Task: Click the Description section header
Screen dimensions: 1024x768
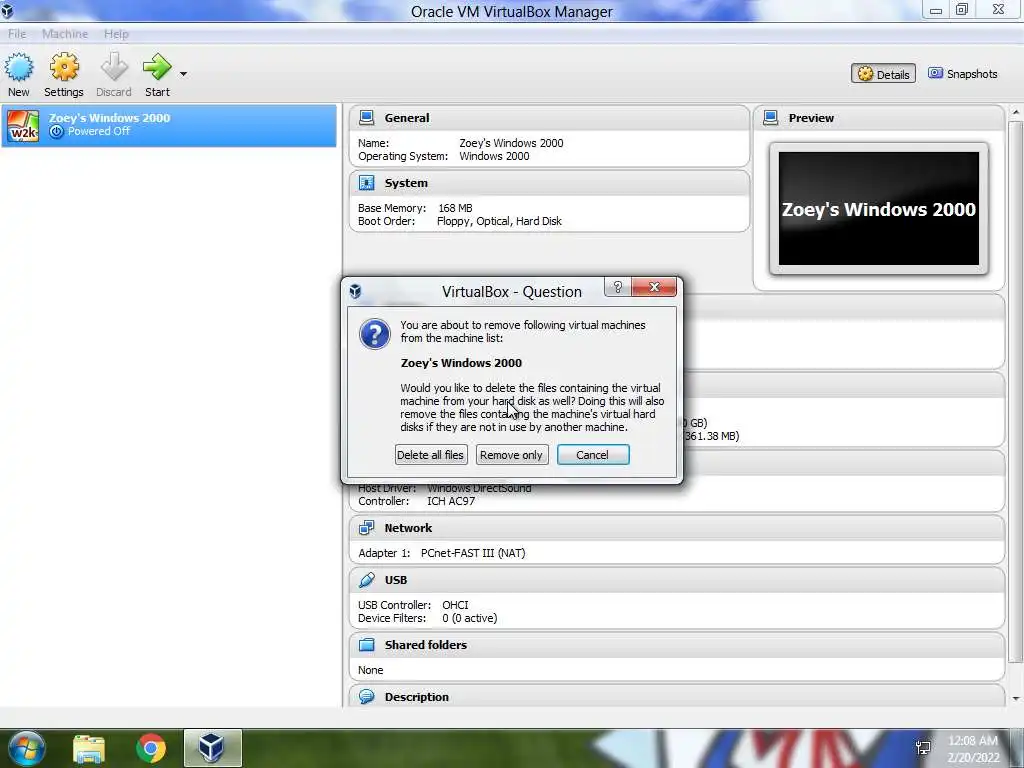Action: click(x=677, y=697)
